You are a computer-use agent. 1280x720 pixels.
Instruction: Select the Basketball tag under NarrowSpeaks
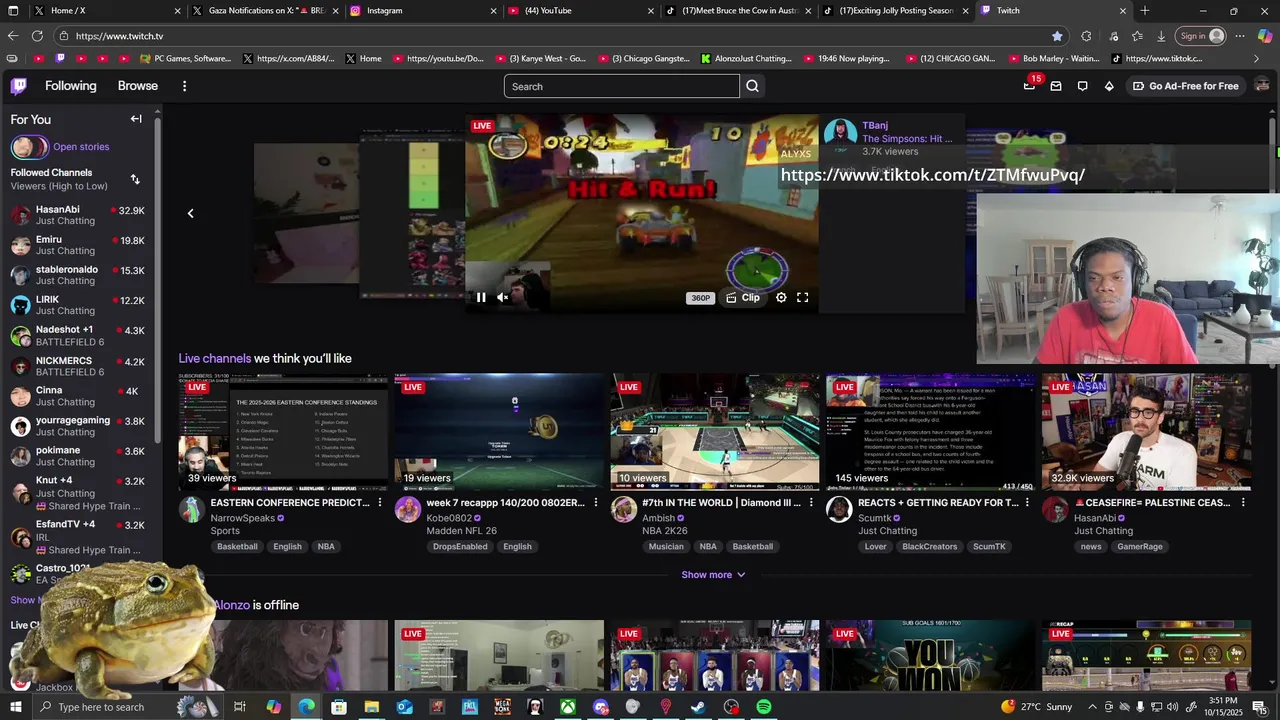pos(237,547)
